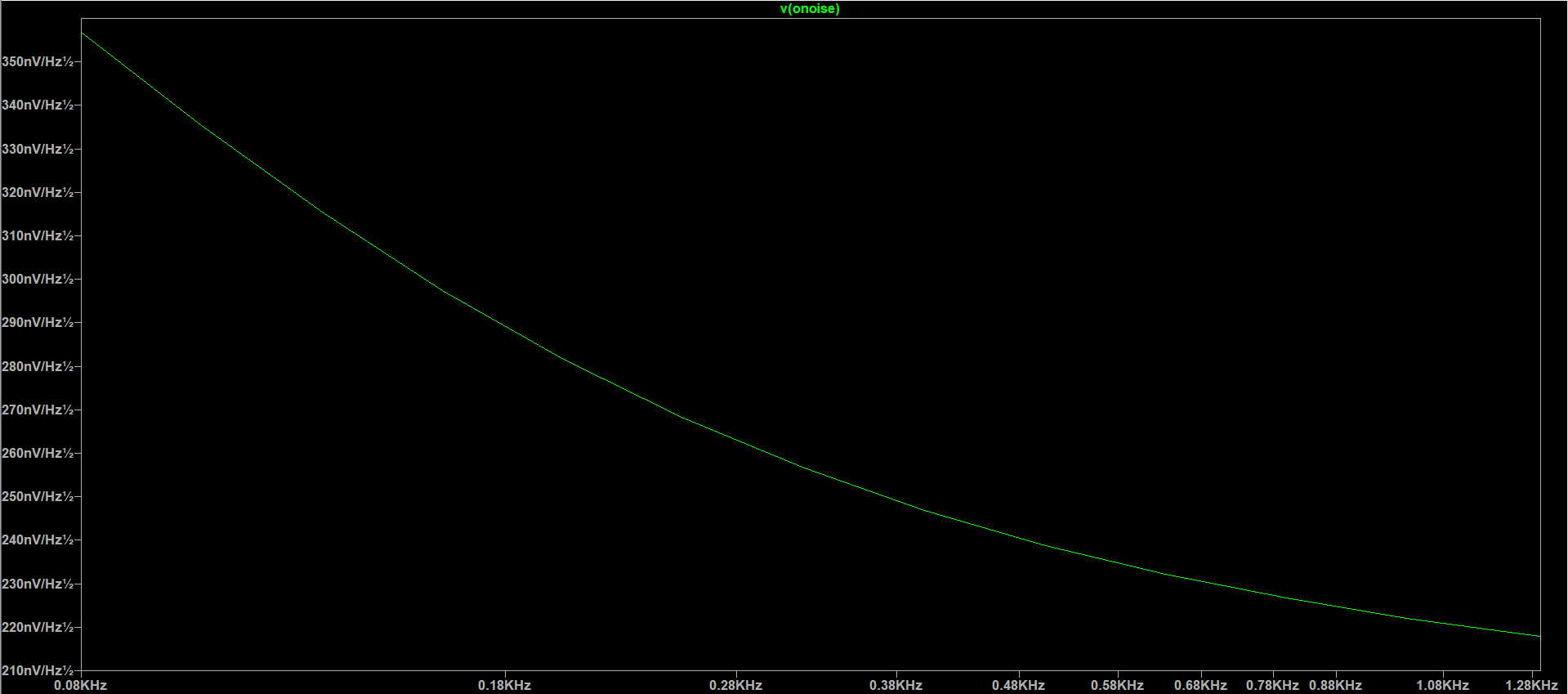Click the 0.28KHz x-axis label
The image size is (1568, 694).
pos(735,686)
